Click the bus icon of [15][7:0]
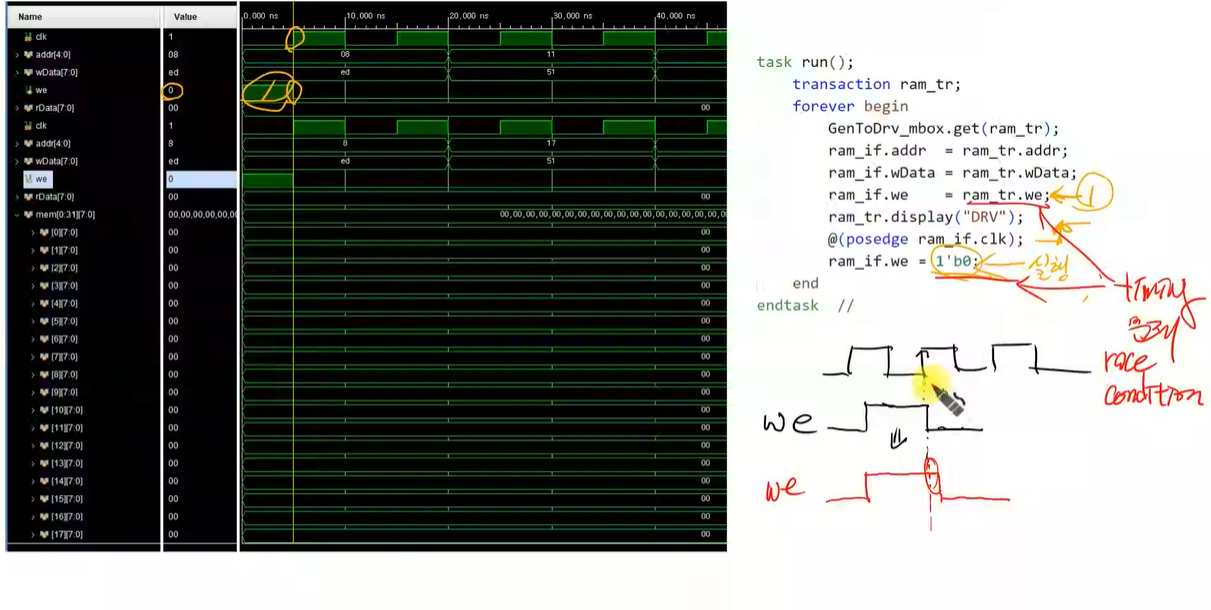 click(x=44, y=499)
